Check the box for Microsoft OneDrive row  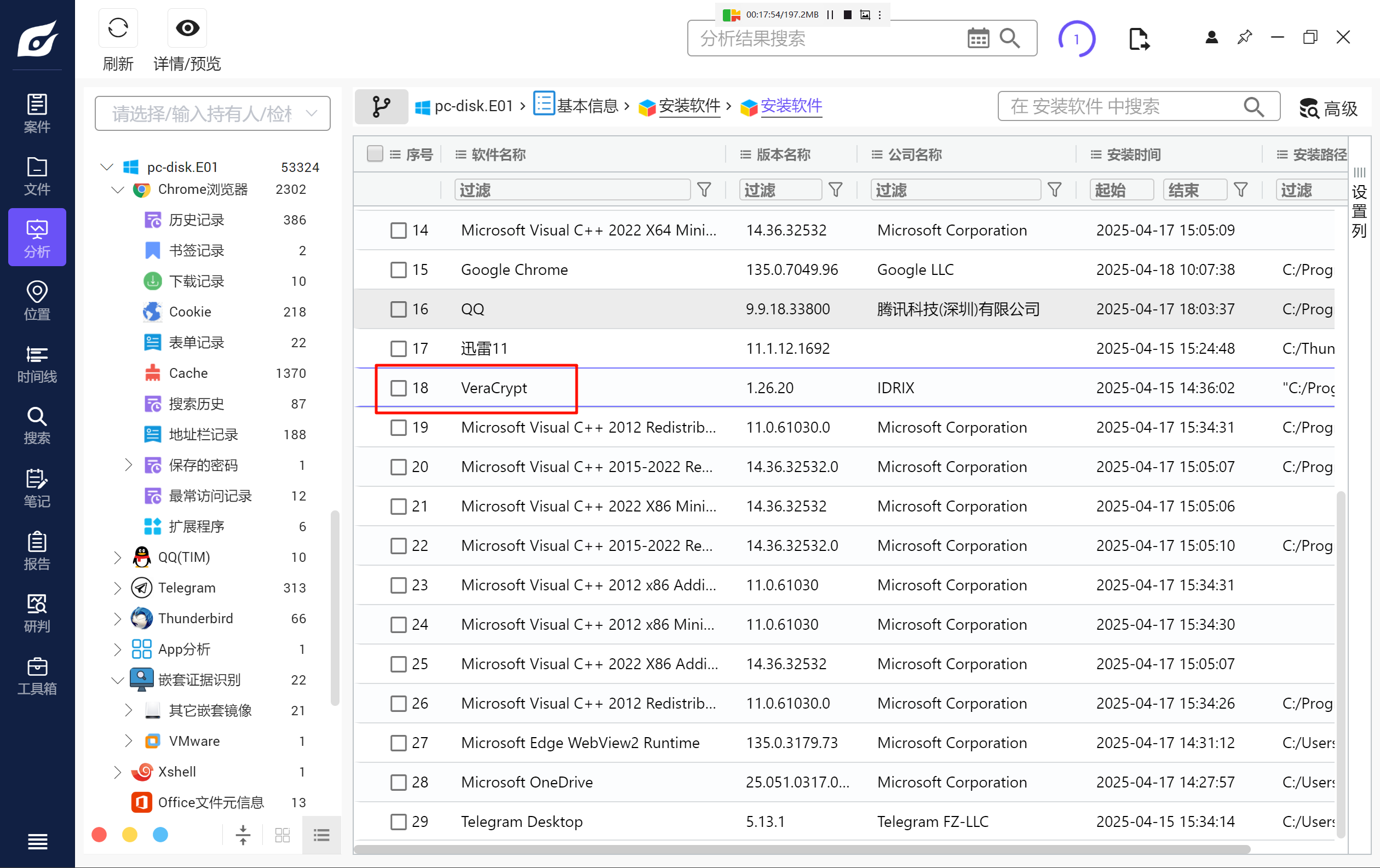(398, 782)
